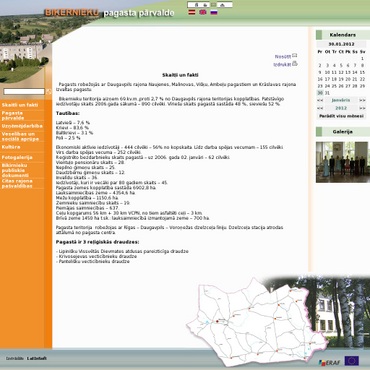Open the Izdrukāt print link
Screen dimensions: 370x370
click(282, 65)
